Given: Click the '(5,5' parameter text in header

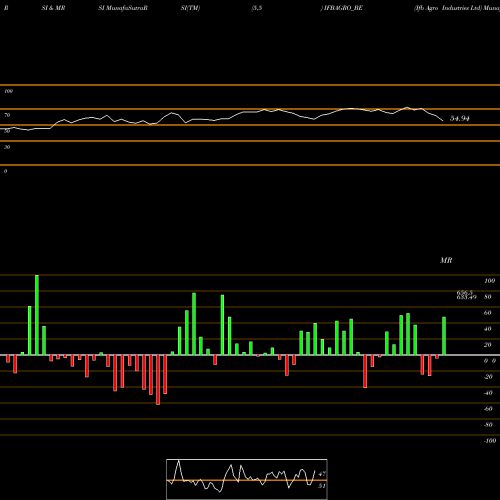Looking at the screenshot, I should tap(257, 8).
